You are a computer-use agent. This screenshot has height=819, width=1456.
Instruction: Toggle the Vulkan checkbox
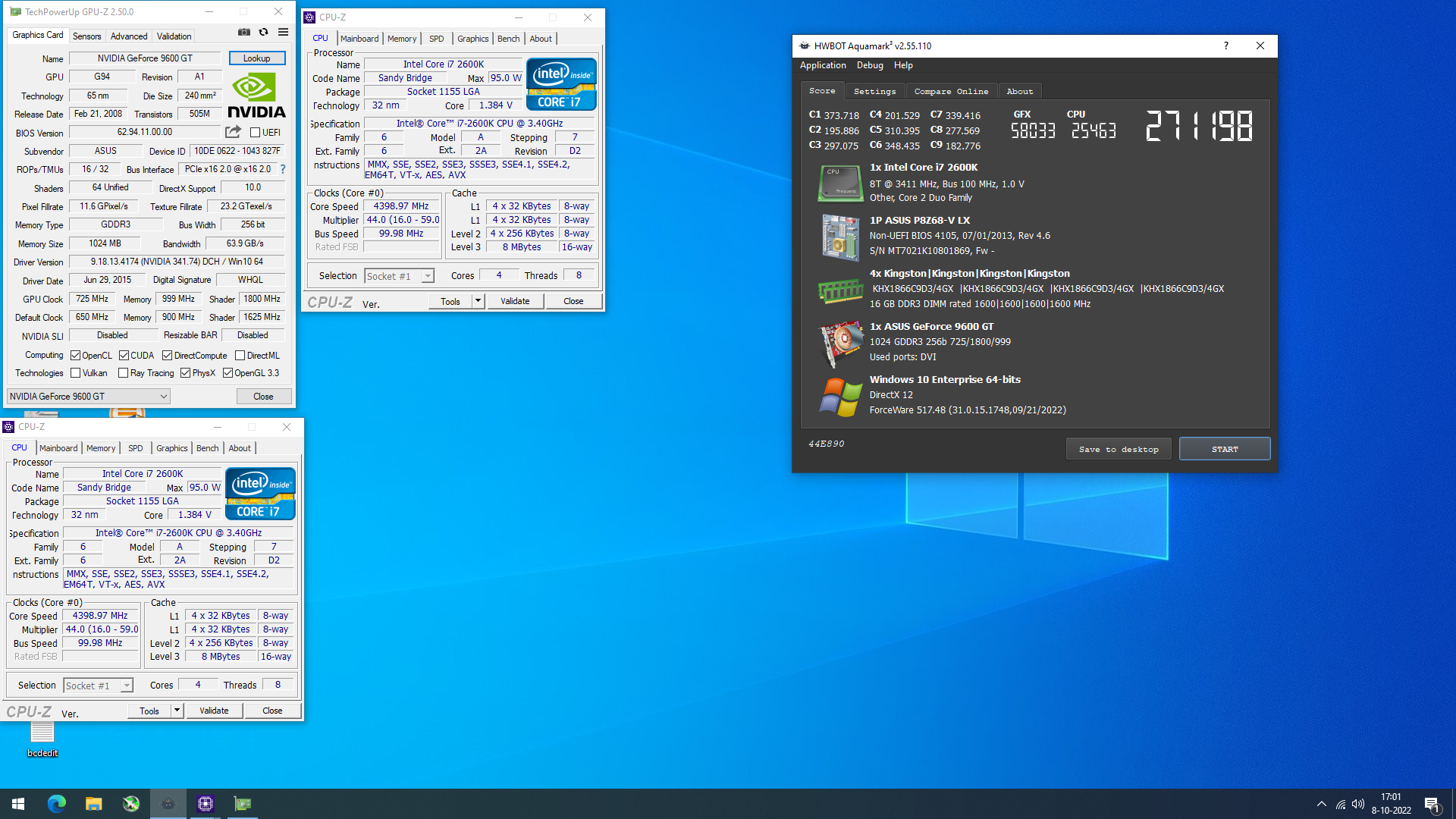tap(75, 372)
